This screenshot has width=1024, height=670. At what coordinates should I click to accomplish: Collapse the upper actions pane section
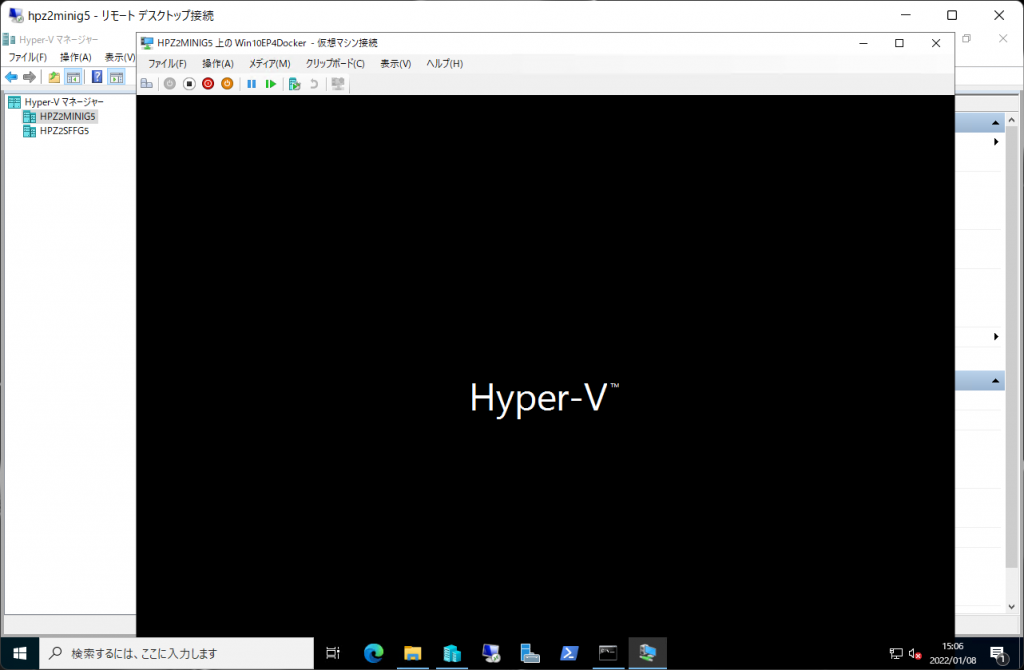(x=995, y=123)
